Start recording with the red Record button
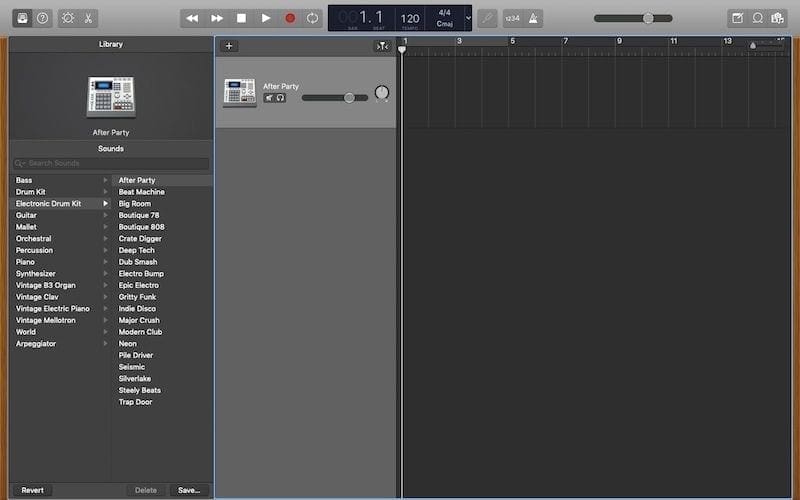Image resolution: width=800 pixels, height=500 pixels. pyautogui.click(x=290, y=18)
